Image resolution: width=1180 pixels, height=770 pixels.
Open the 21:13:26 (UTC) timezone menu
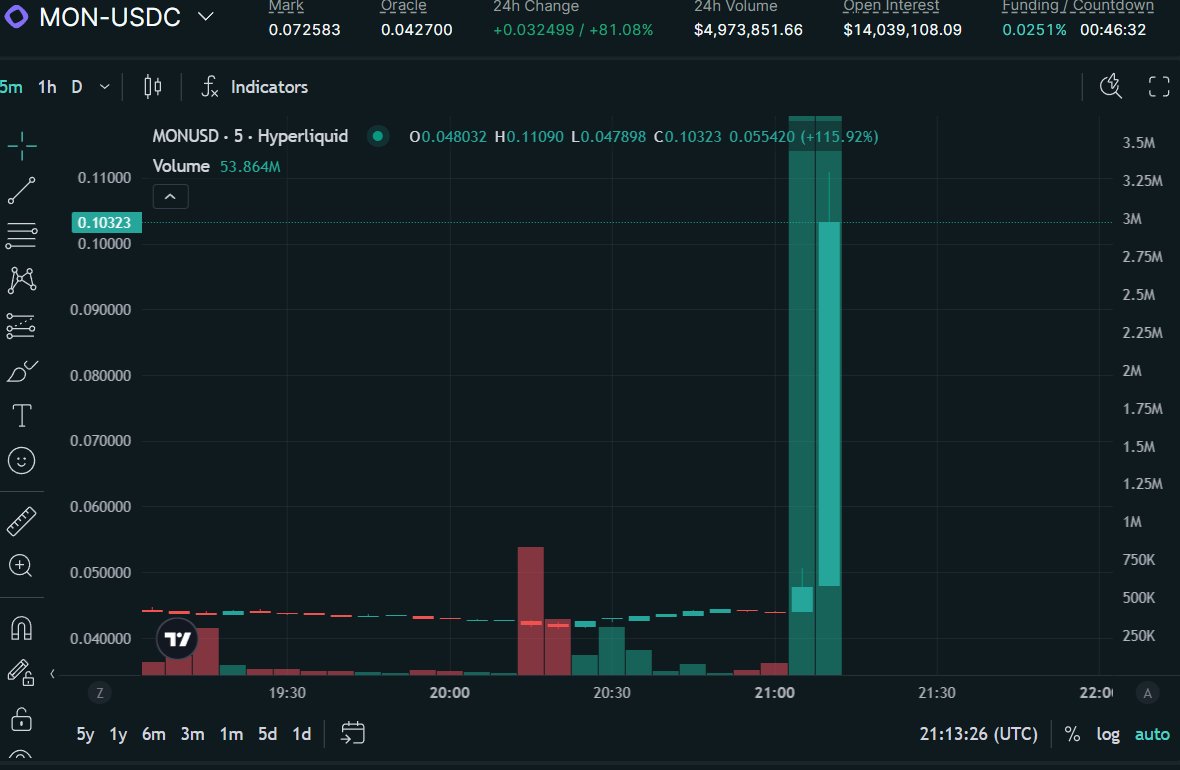point(978,734)
